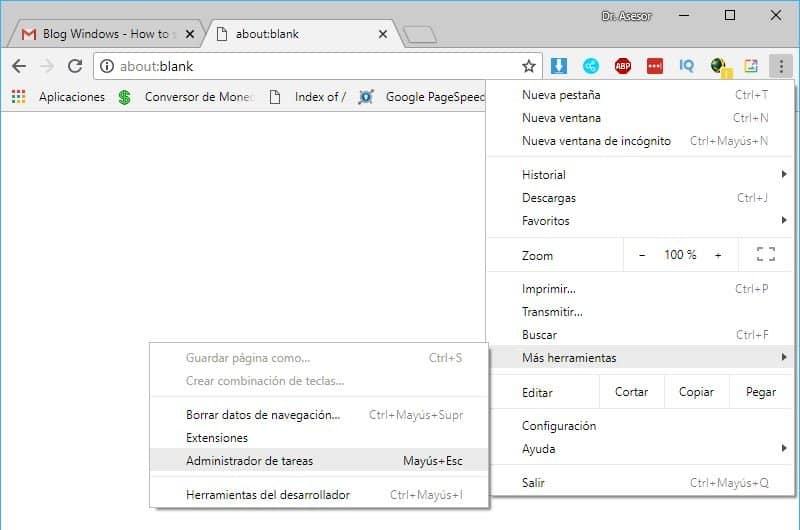Image resolution: width=800 pixels, height=530 pixels.
Task: Select Buscar menu item
Action: 640,335
